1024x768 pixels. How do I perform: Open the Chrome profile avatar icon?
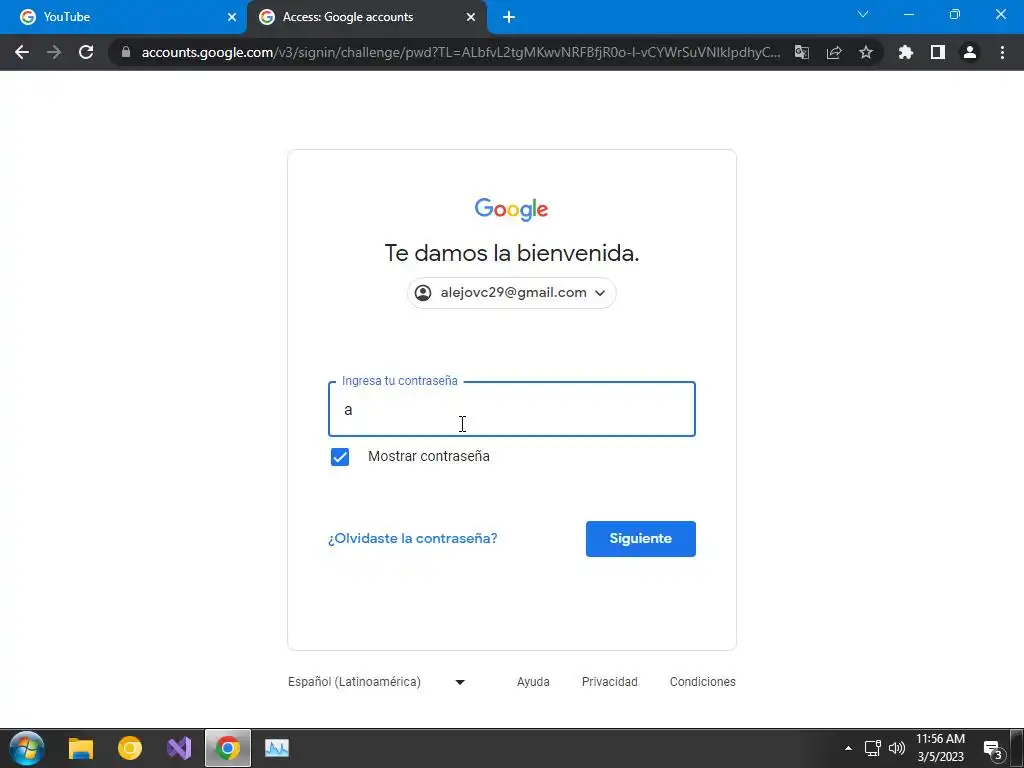[x=970, y=52]
